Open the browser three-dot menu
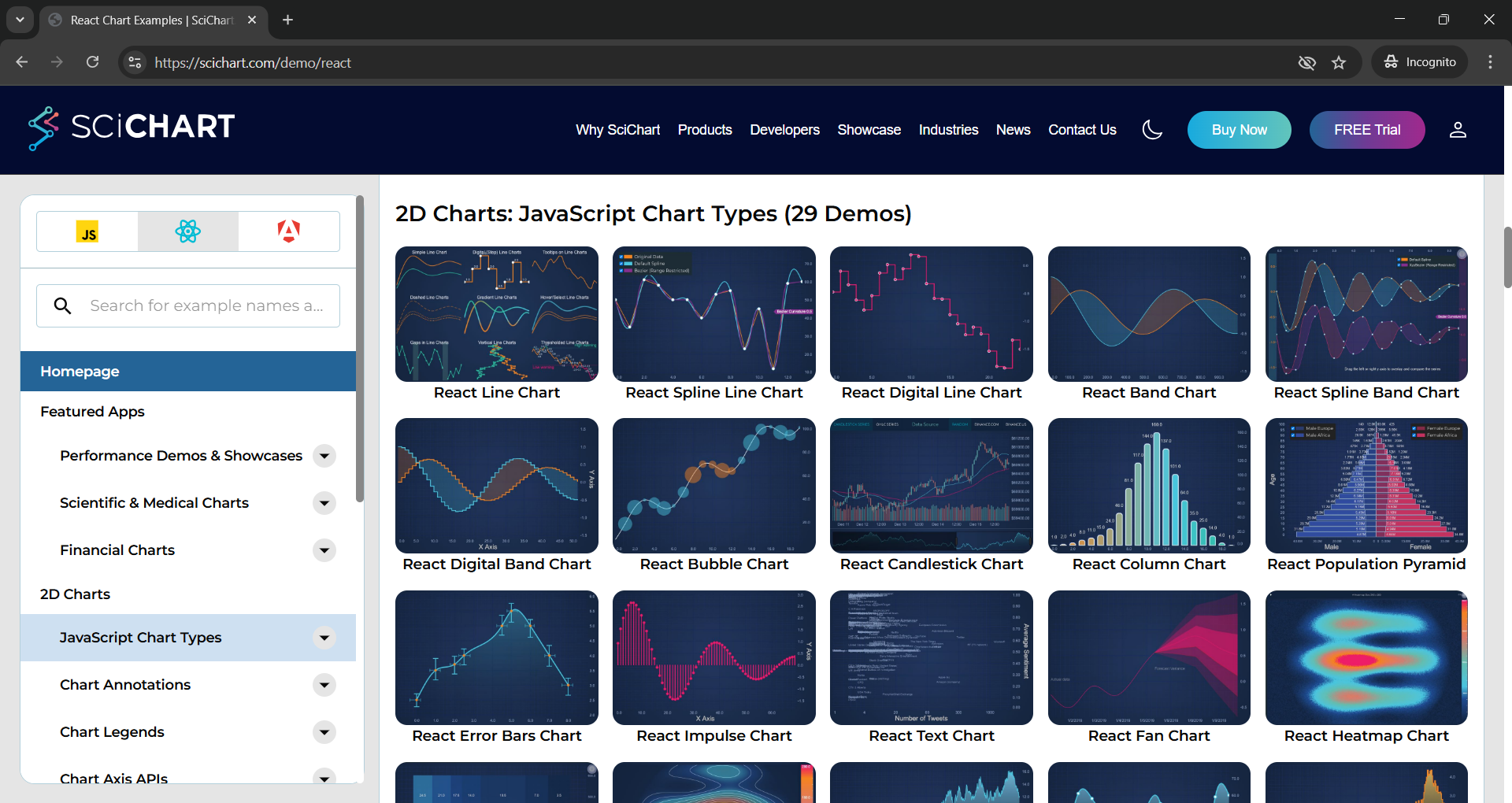 pos(1490,62)
